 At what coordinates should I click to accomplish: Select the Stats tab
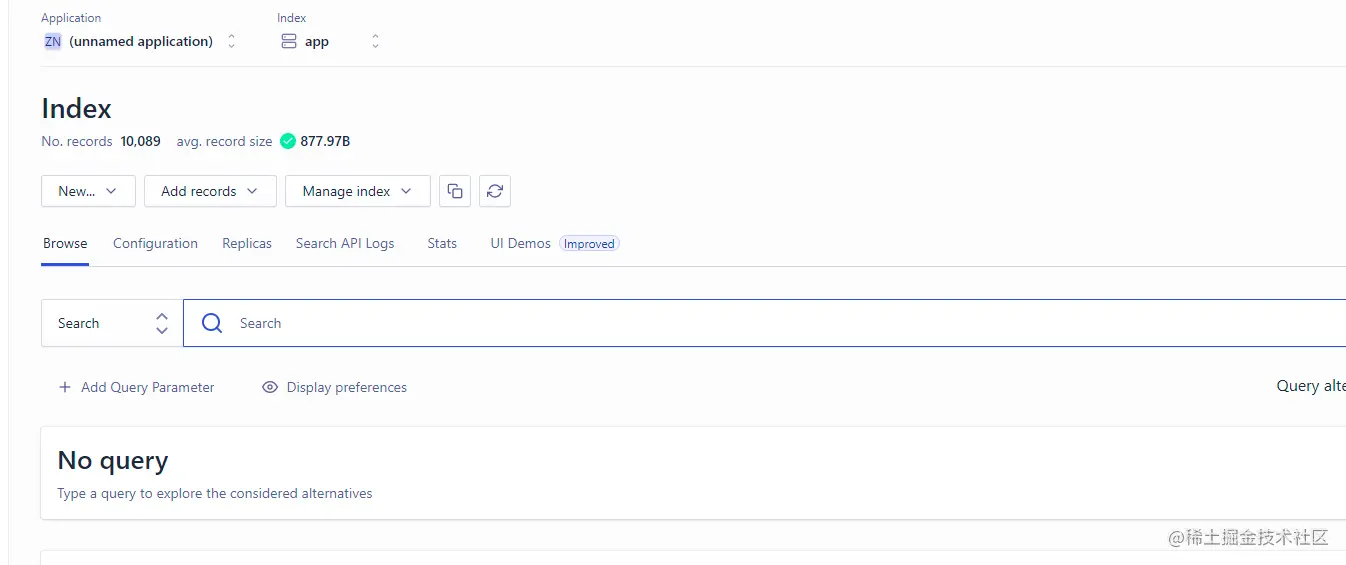(442, 243)
